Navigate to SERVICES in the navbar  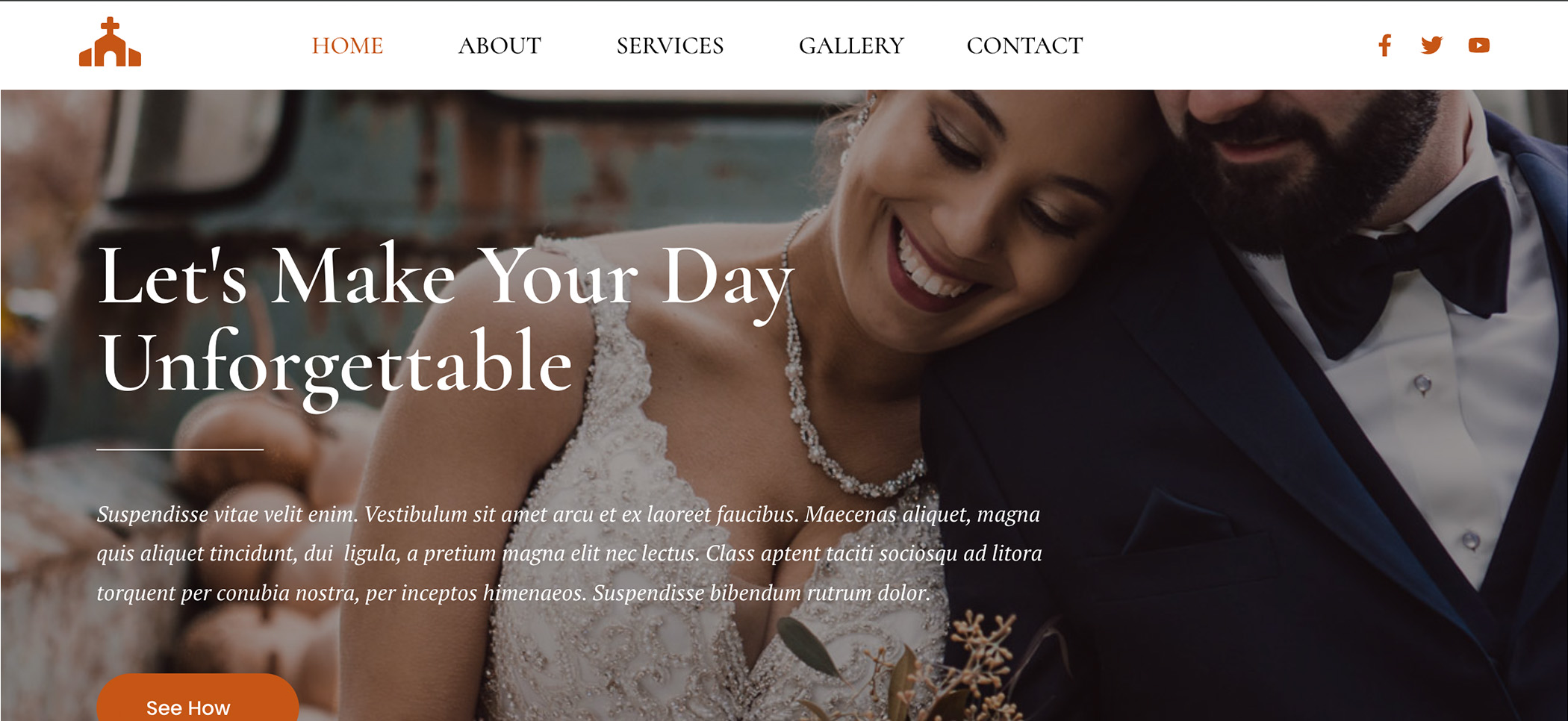tap(670, 46)
